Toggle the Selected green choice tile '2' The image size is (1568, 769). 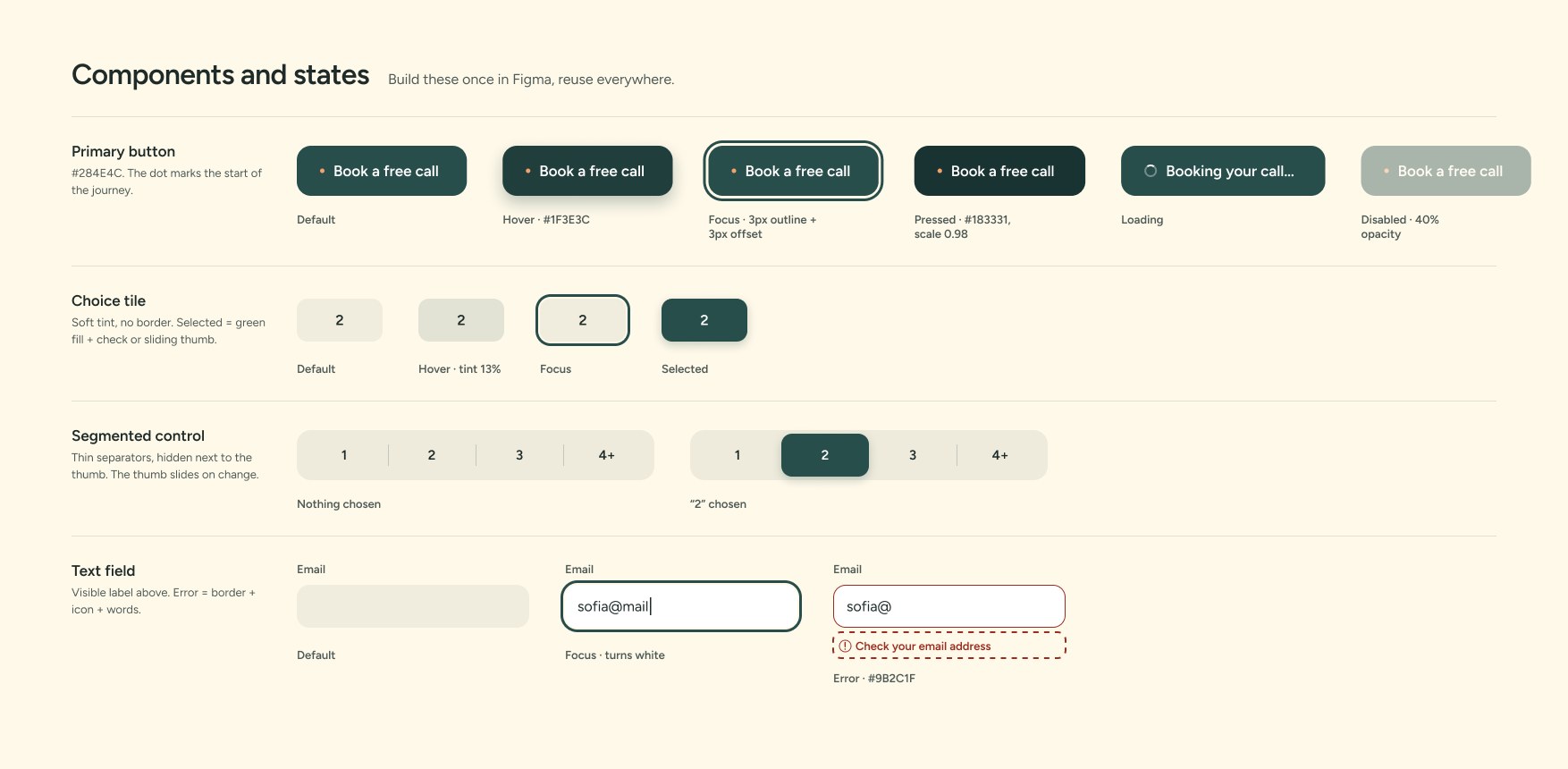(704, 320)
